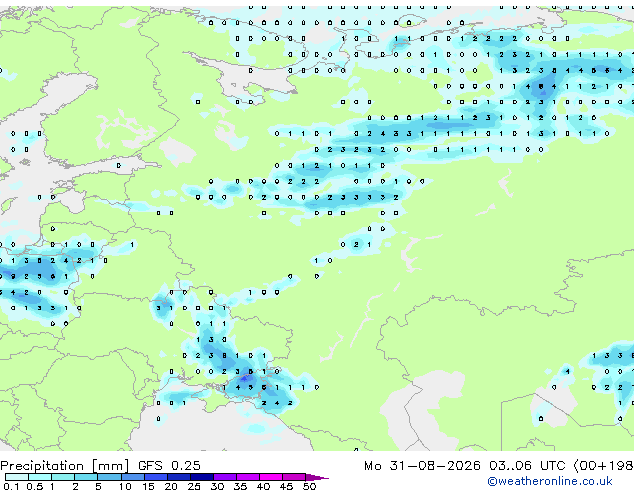The image size is (634, 490).
Task: Click the '15' legend scale label
Action: 148,486
